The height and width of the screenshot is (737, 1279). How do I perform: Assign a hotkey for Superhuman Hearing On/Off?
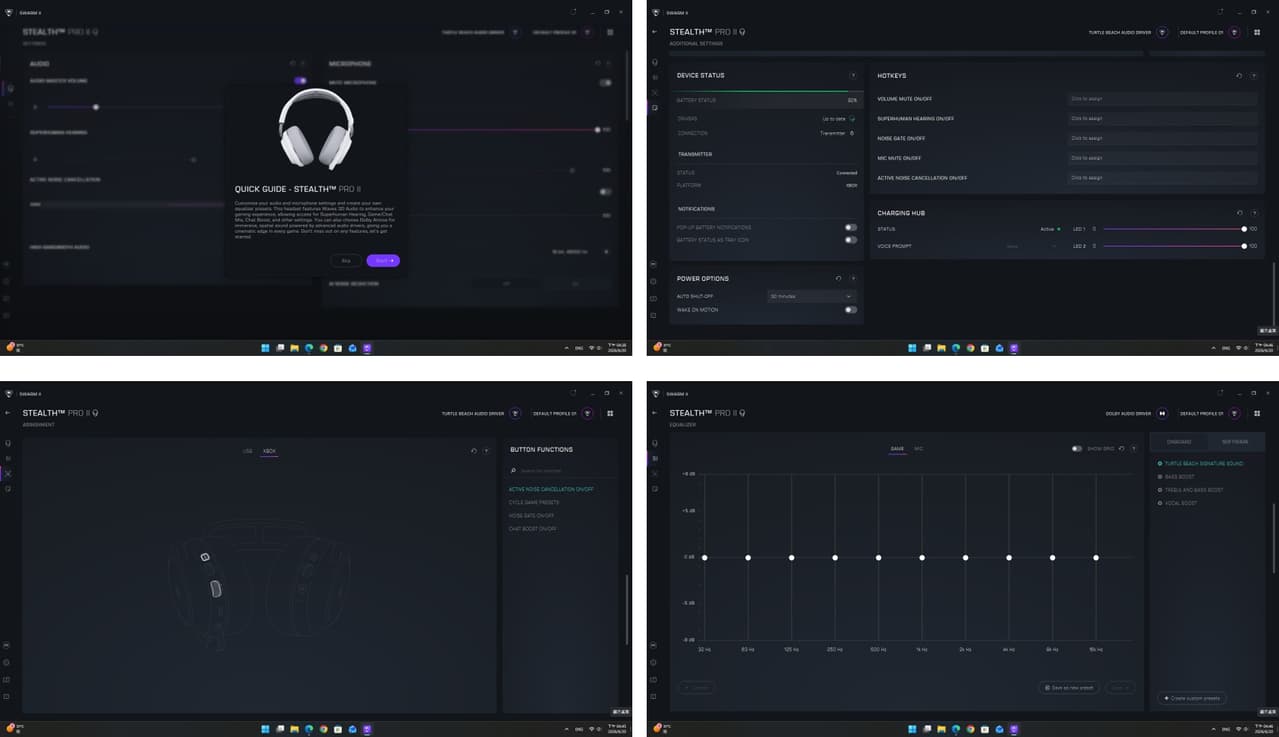click(x=1161, y=118)
